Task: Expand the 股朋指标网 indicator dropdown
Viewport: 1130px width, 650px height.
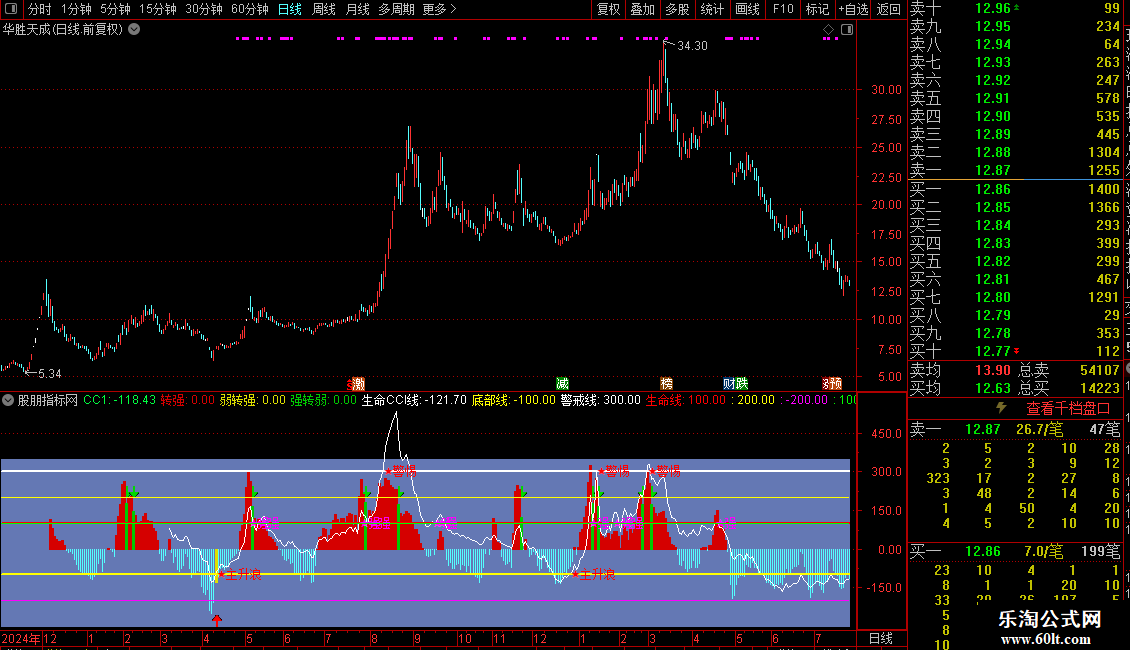Action: click(x=8, y=400)
